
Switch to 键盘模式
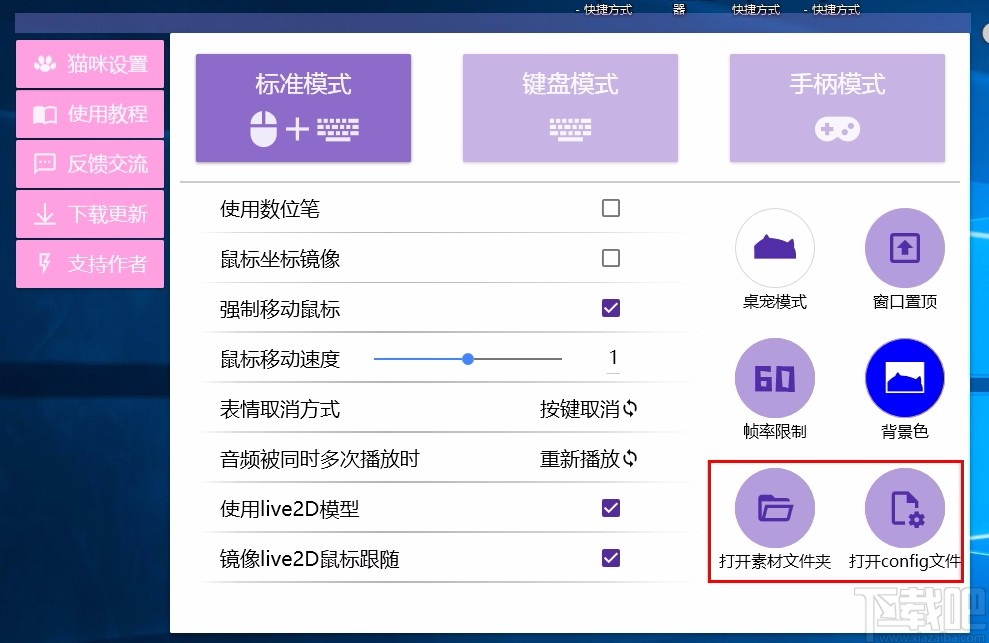click(570, 108)
